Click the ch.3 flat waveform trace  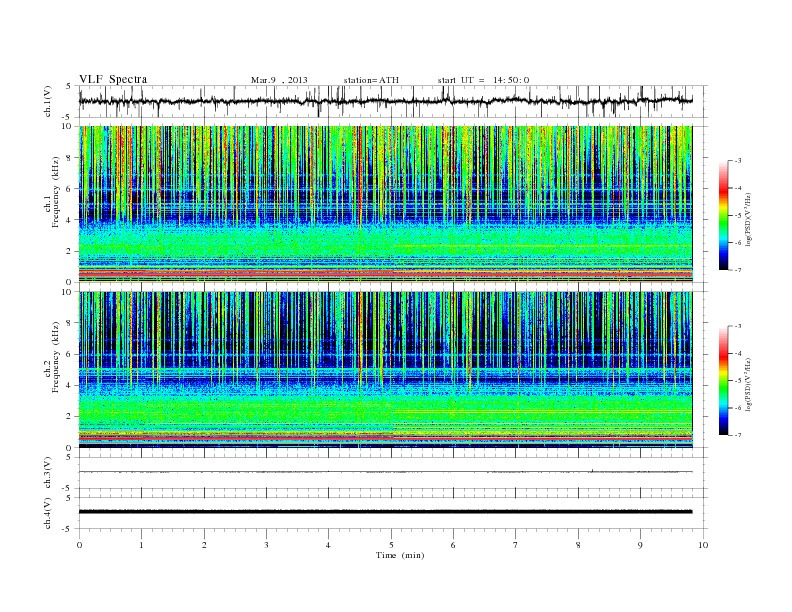385,472
